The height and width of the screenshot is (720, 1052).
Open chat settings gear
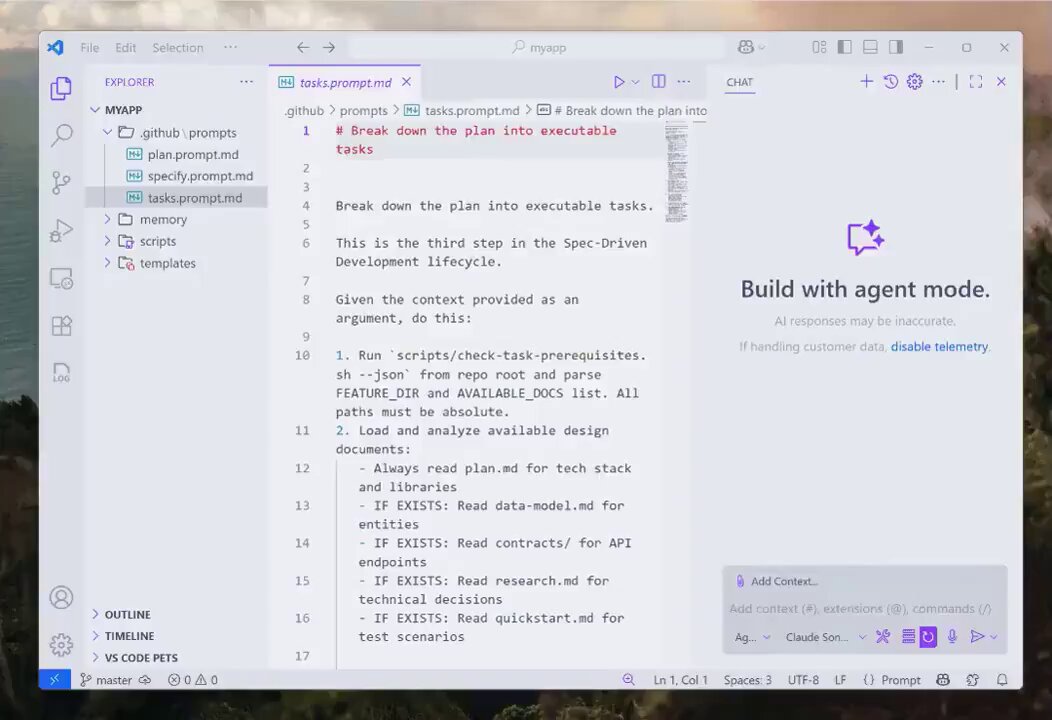click(x=914, y=82)
